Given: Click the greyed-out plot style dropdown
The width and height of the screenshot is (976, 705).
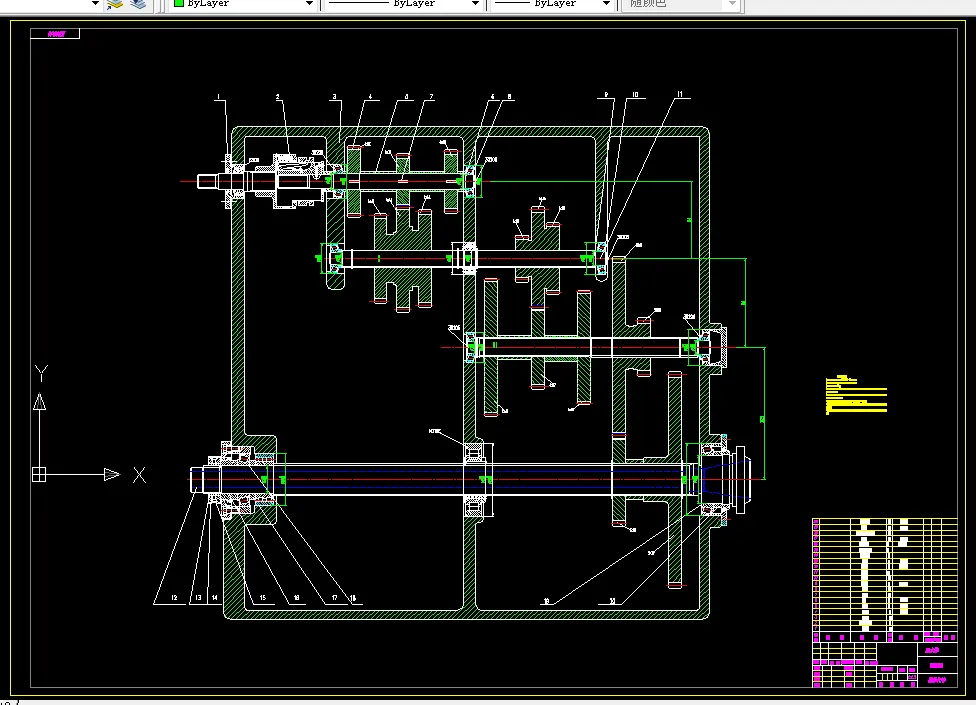Looking at the screenshot, I should coord(682,4).
